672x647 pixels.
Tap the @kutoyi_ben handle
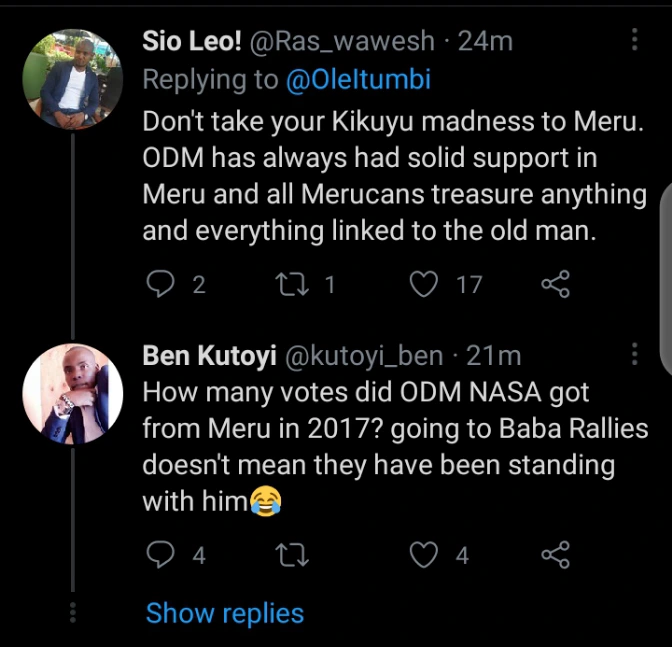[364, 355]
